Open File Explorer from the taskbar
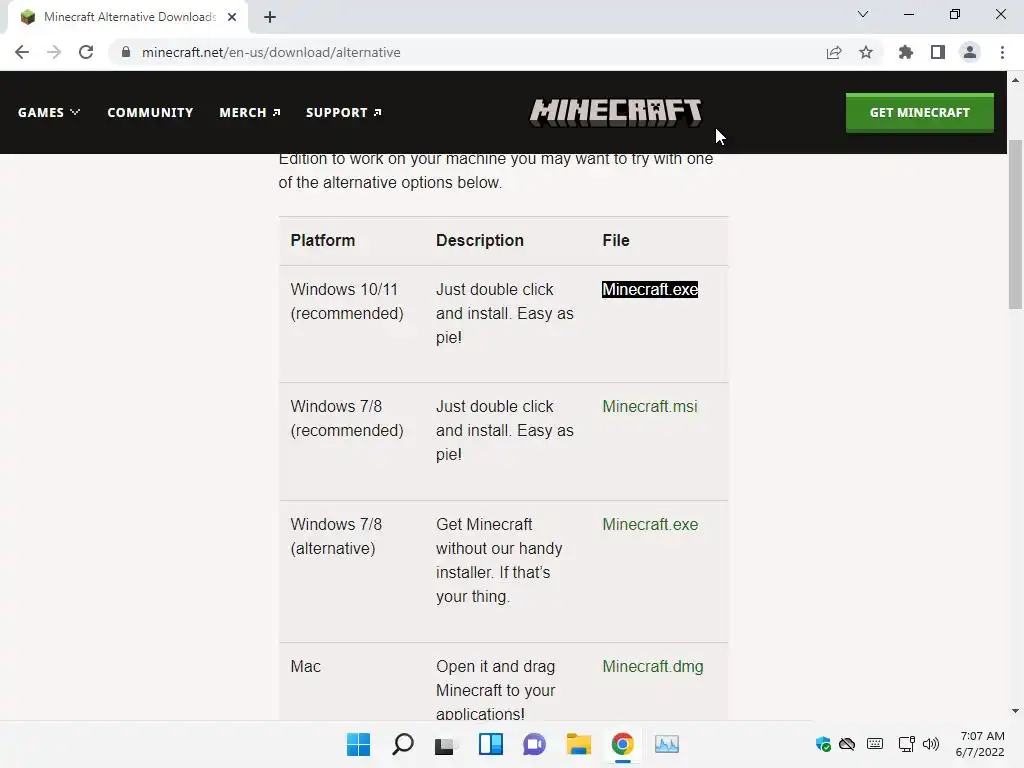The width and height of the screenshot is (1024, 768). (x=579, y=744)
